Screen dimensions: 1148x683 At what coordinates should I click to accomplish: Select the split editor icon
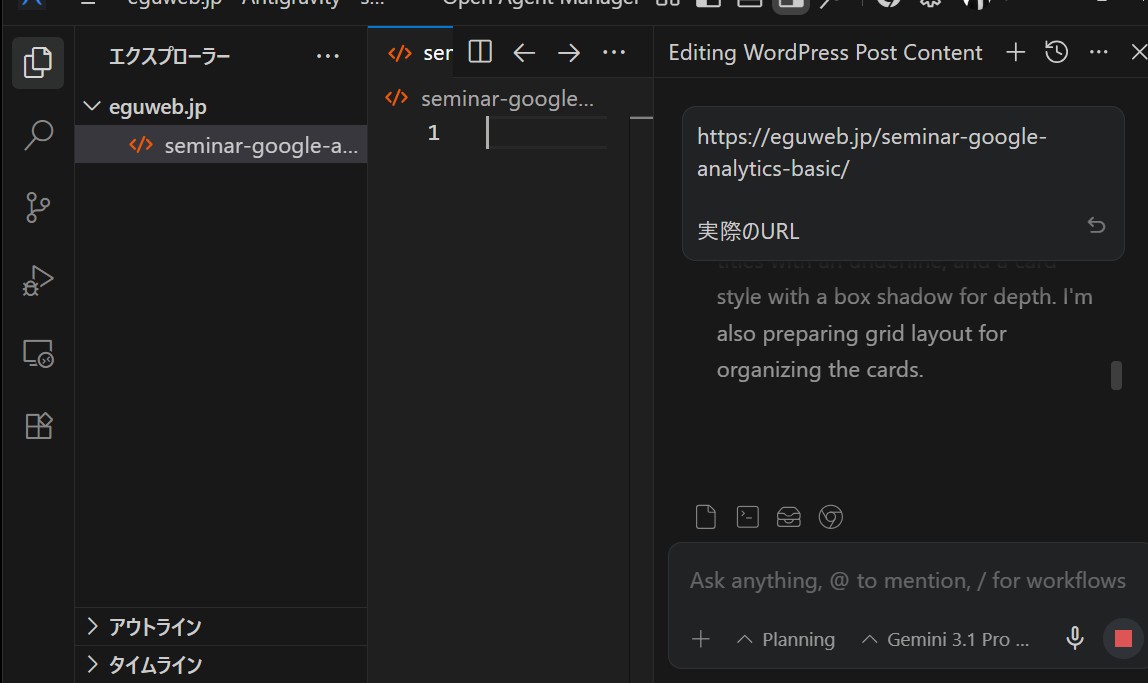coord(479,51)
